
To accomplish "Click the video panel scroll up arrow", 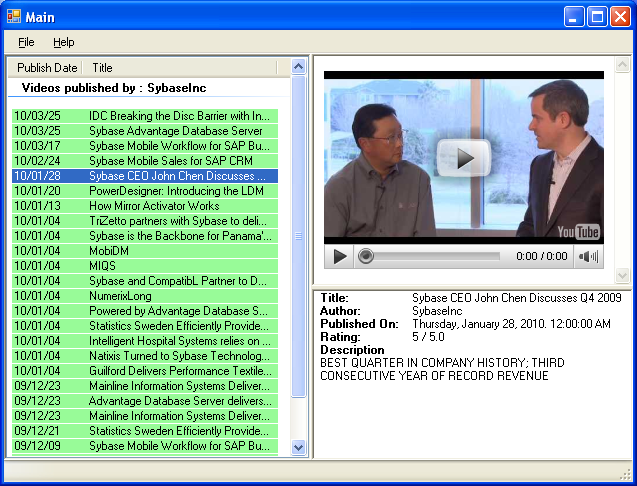I will (622, 65).
